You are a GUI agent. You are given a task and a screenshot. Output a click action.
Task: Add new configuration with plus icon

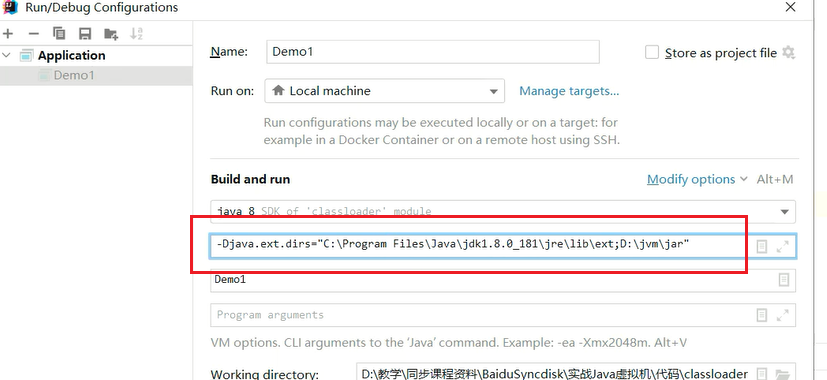pyautogui.click(x=8, y=34)
